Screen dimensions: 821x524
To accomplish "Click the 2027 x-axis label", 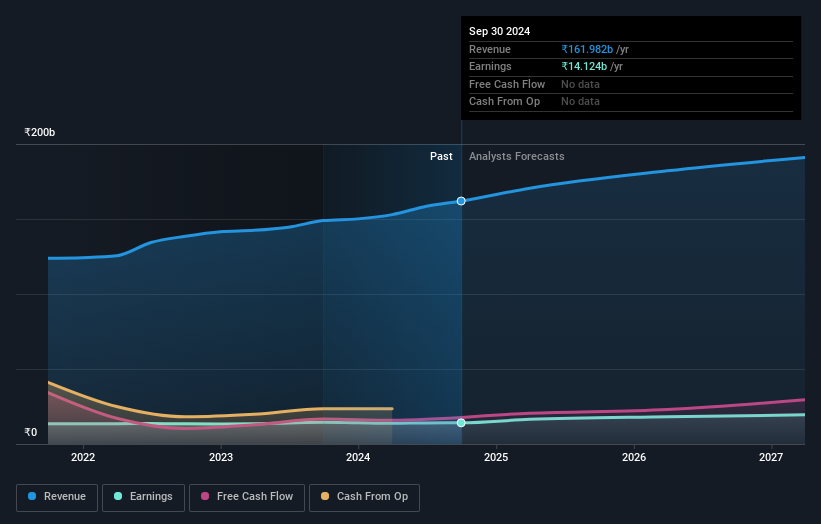I will click(x=771, y=458).
